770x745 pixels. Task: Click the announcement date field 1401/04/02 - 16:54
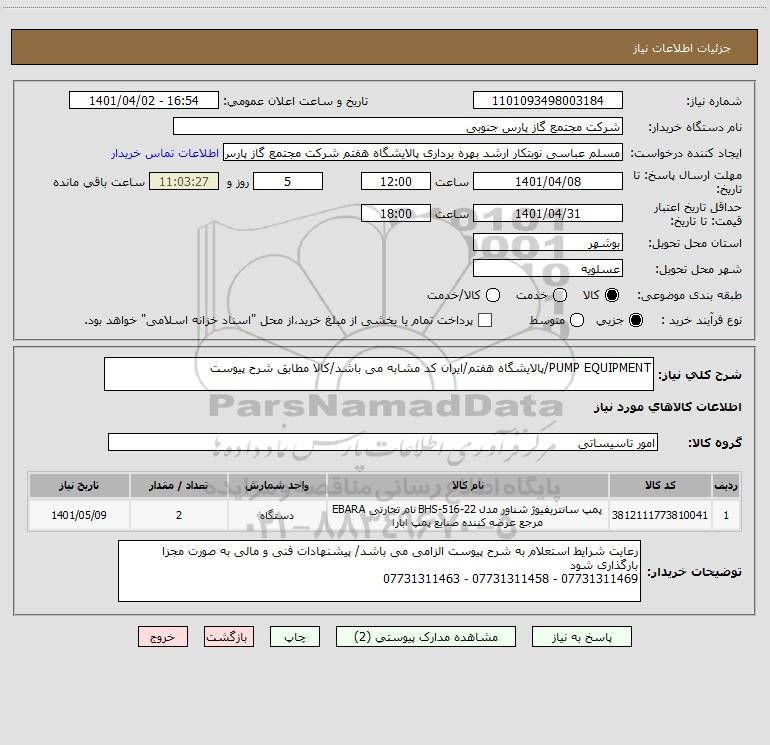point(144,101)
